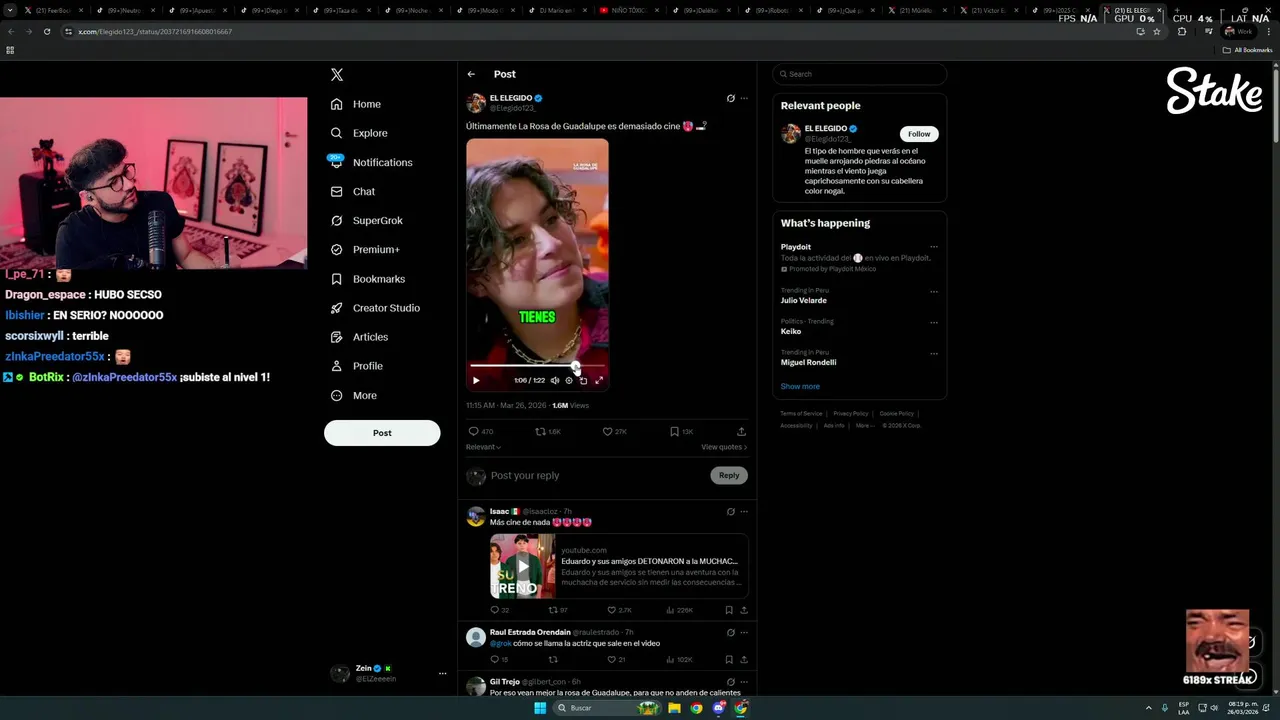Click the Post your reply field
Screen dimensions: 1280x720
[596, 476]
